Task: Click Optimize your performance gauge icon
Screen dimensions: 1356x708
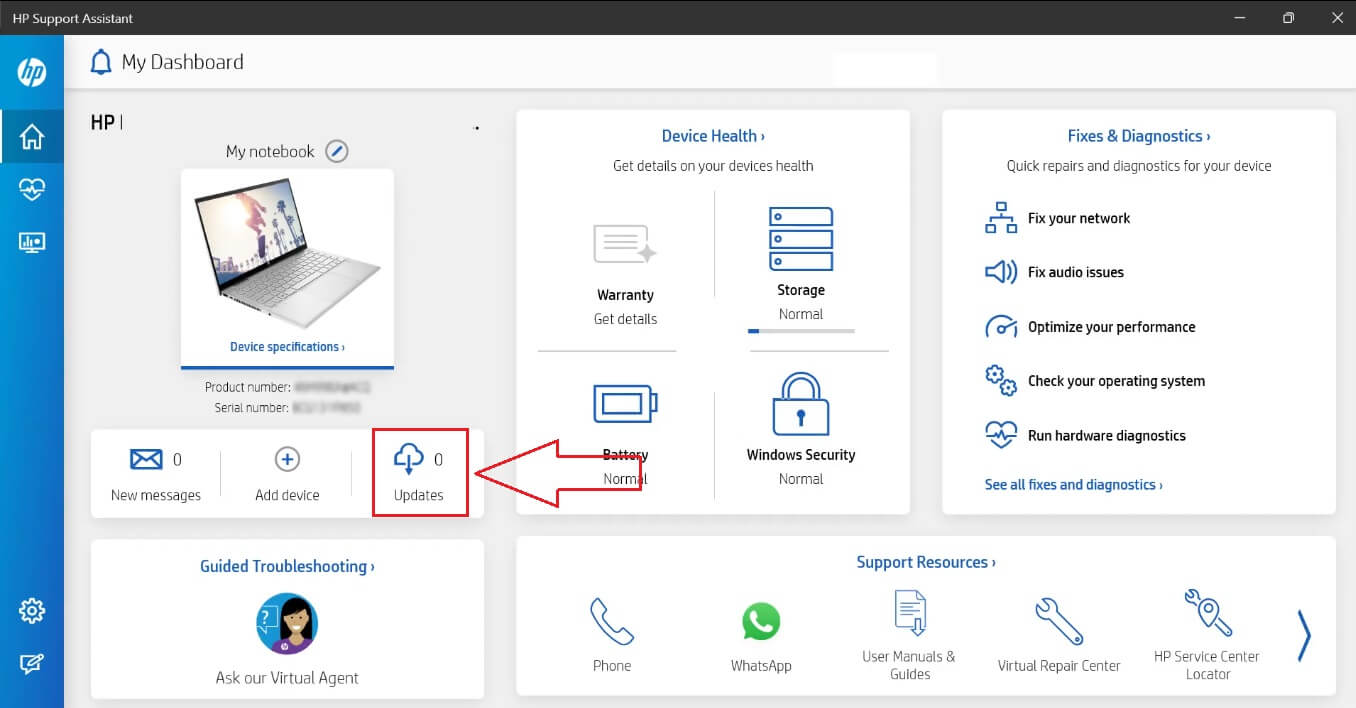Action: [x=1001, y=327]
